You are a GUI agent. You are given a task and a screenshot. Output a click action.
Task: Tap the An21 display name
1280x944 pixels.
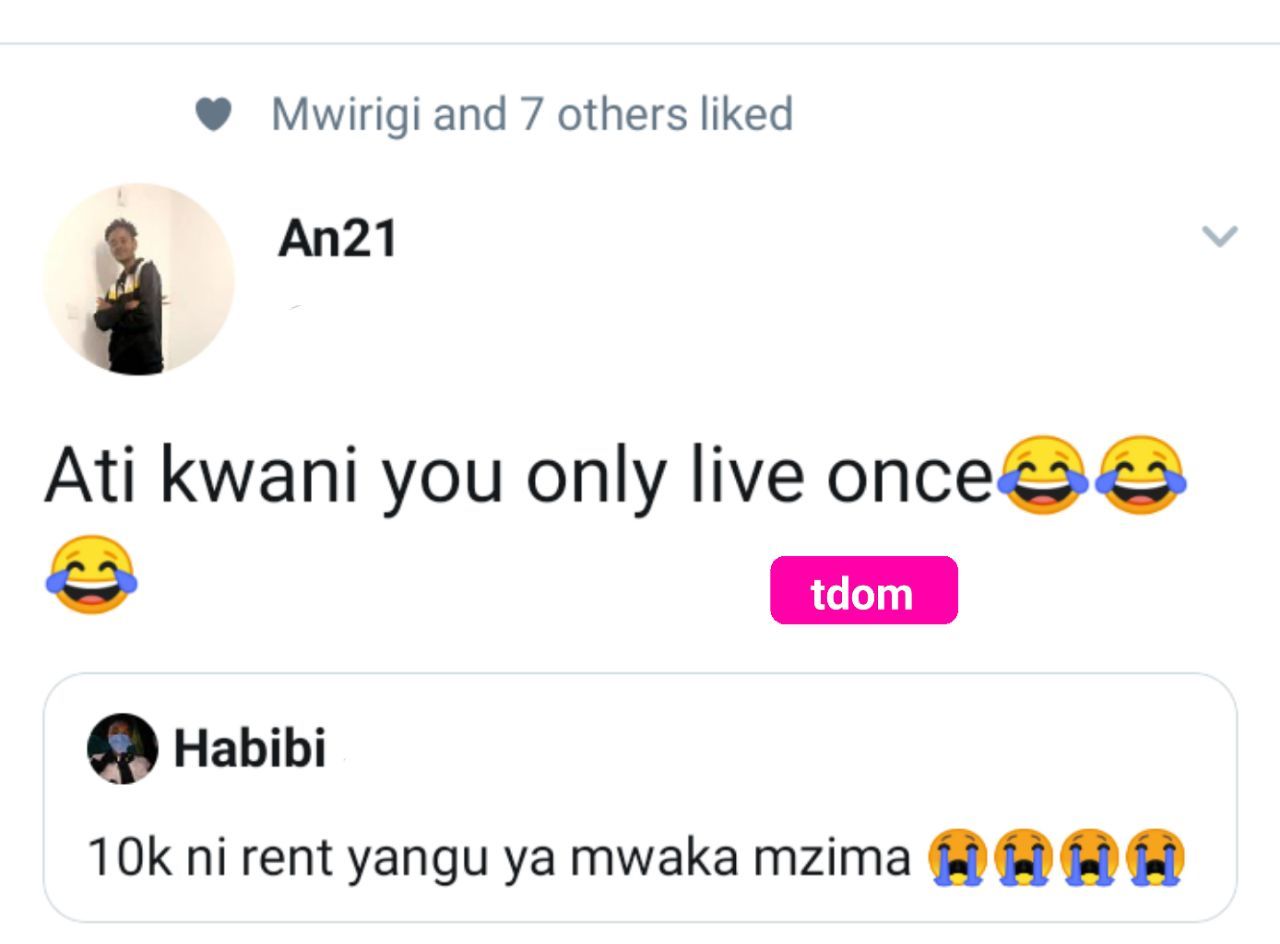(x=338, y=240)
